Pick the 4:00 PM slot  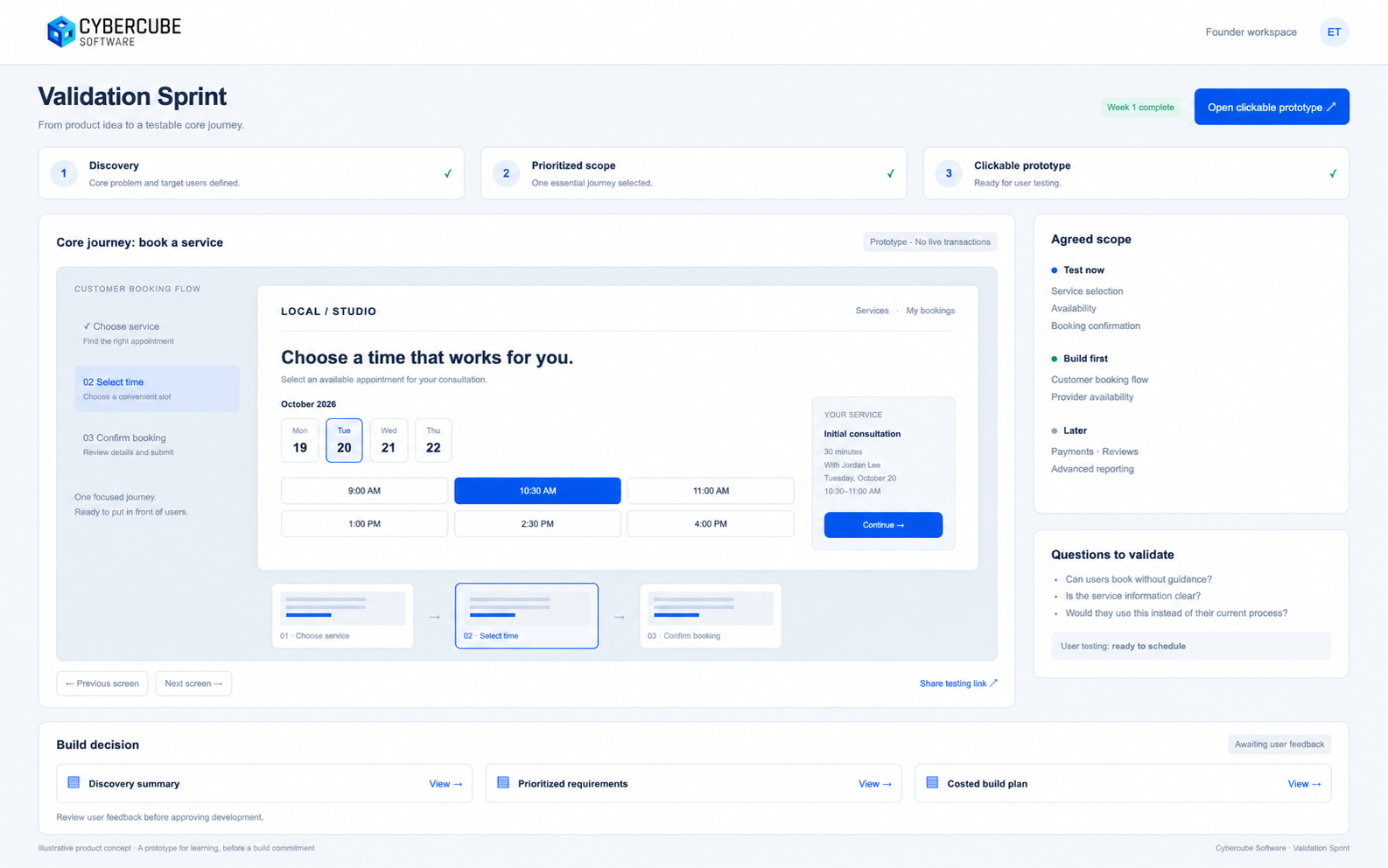pyautogui.click(x=711, y=524)
